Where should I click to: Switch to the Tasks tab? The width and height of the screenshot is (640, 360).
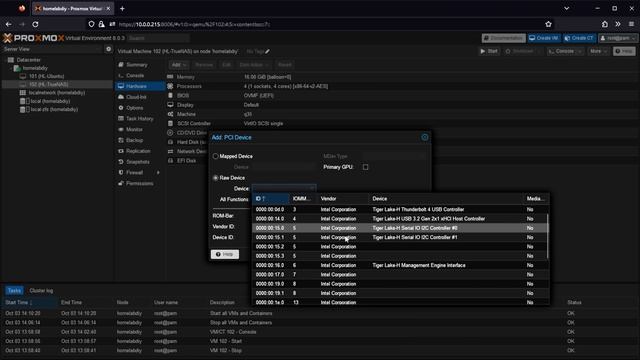(x=14, y=291)
